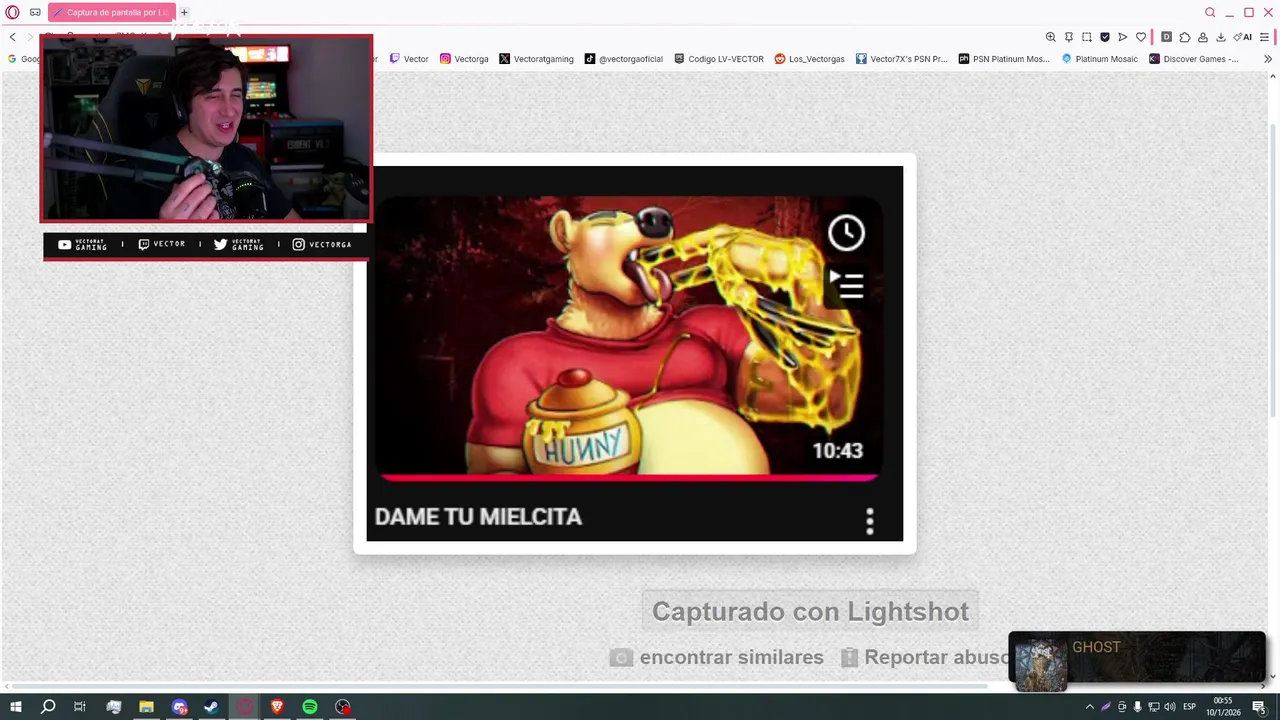Open the extensions cube icon
This screenshot has height=720, width=1280.
click(1185, 37)
